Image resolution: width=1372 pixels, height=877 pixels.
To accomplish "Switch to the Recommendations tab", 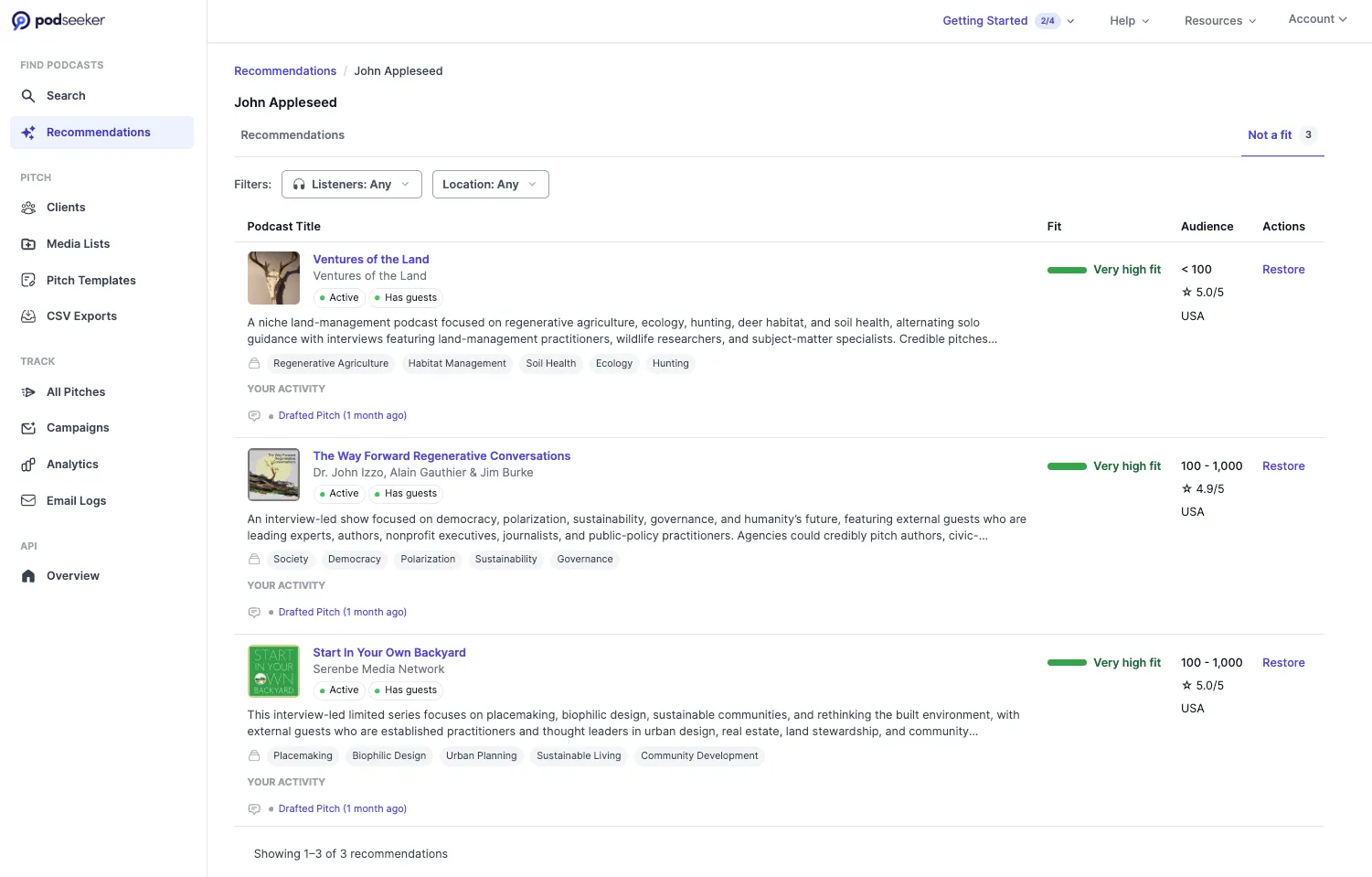I will [x=292, y=135].
